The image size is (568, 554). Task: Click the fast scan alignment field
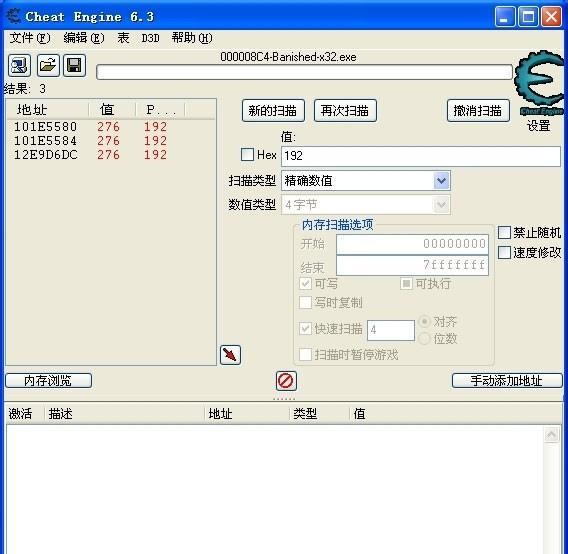391,330
